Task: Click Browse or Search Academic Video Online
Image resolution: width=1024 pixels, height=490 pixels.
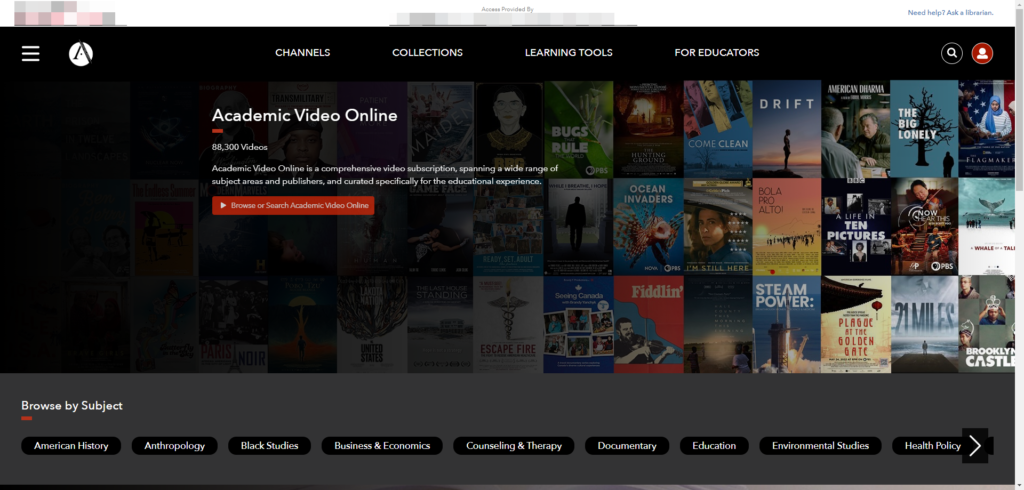Action: pos(293,205)
